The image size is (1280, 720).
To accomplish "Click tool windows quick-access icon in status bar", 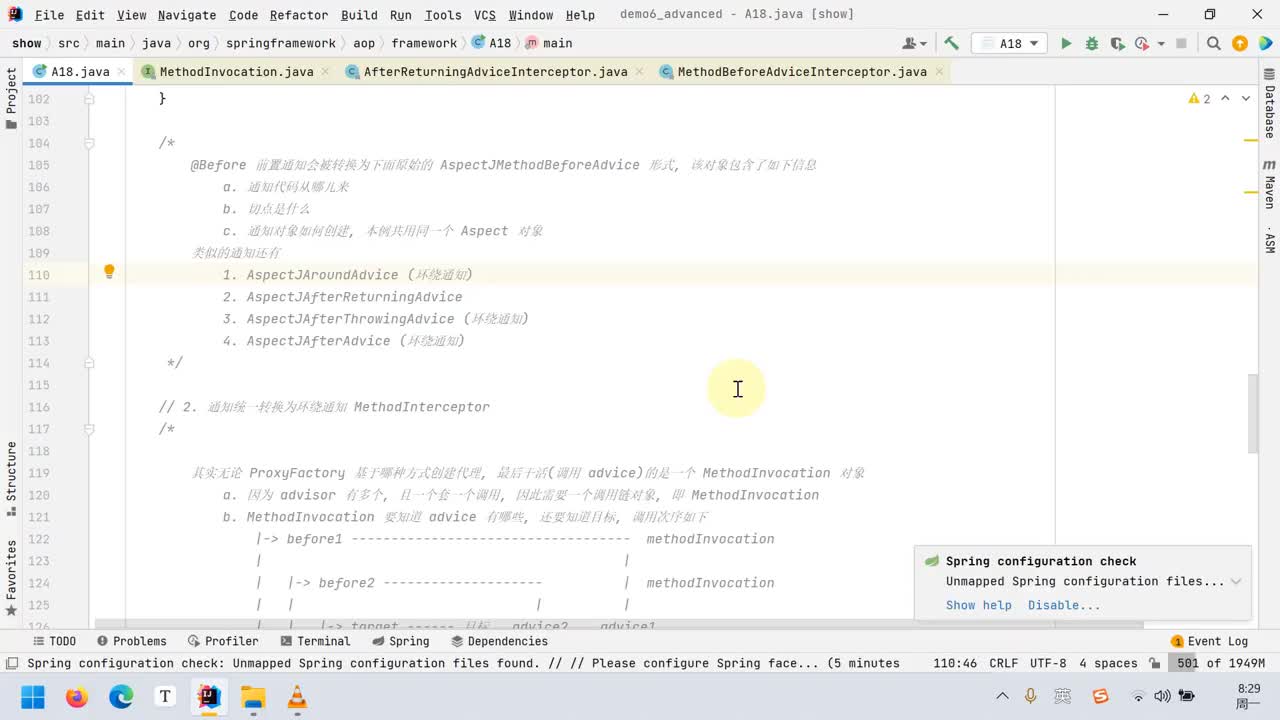I will (11, 663).
